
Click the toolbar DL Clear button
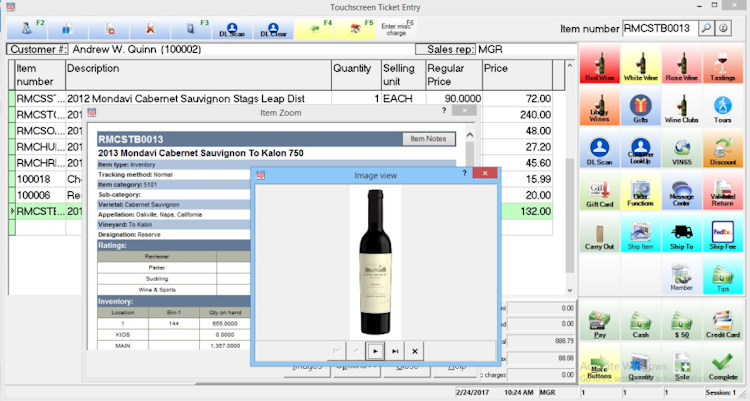[x=273, y=29]
